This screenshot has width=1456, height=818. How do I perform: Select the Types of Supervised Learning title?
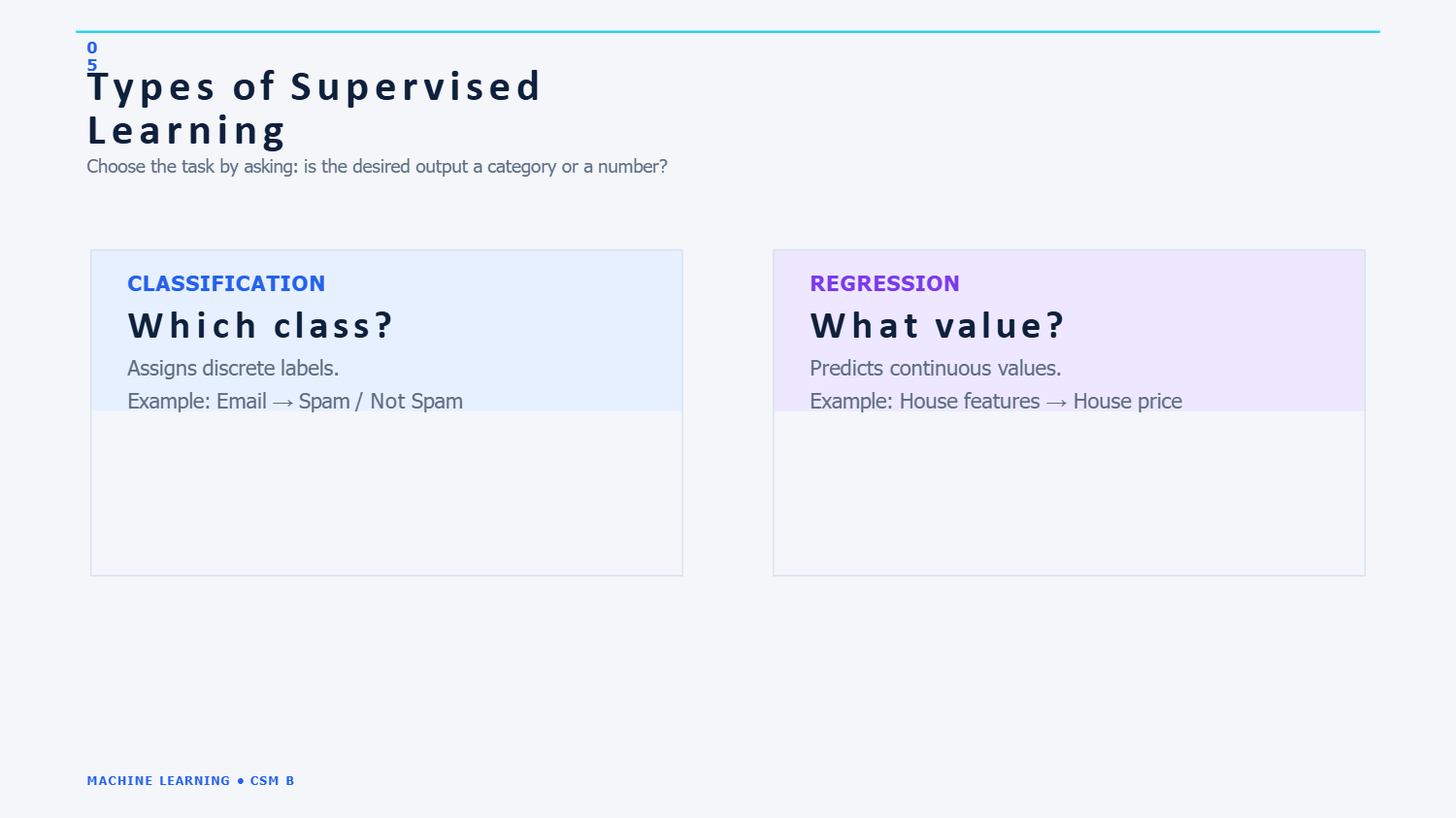click(x=314, y=109)
